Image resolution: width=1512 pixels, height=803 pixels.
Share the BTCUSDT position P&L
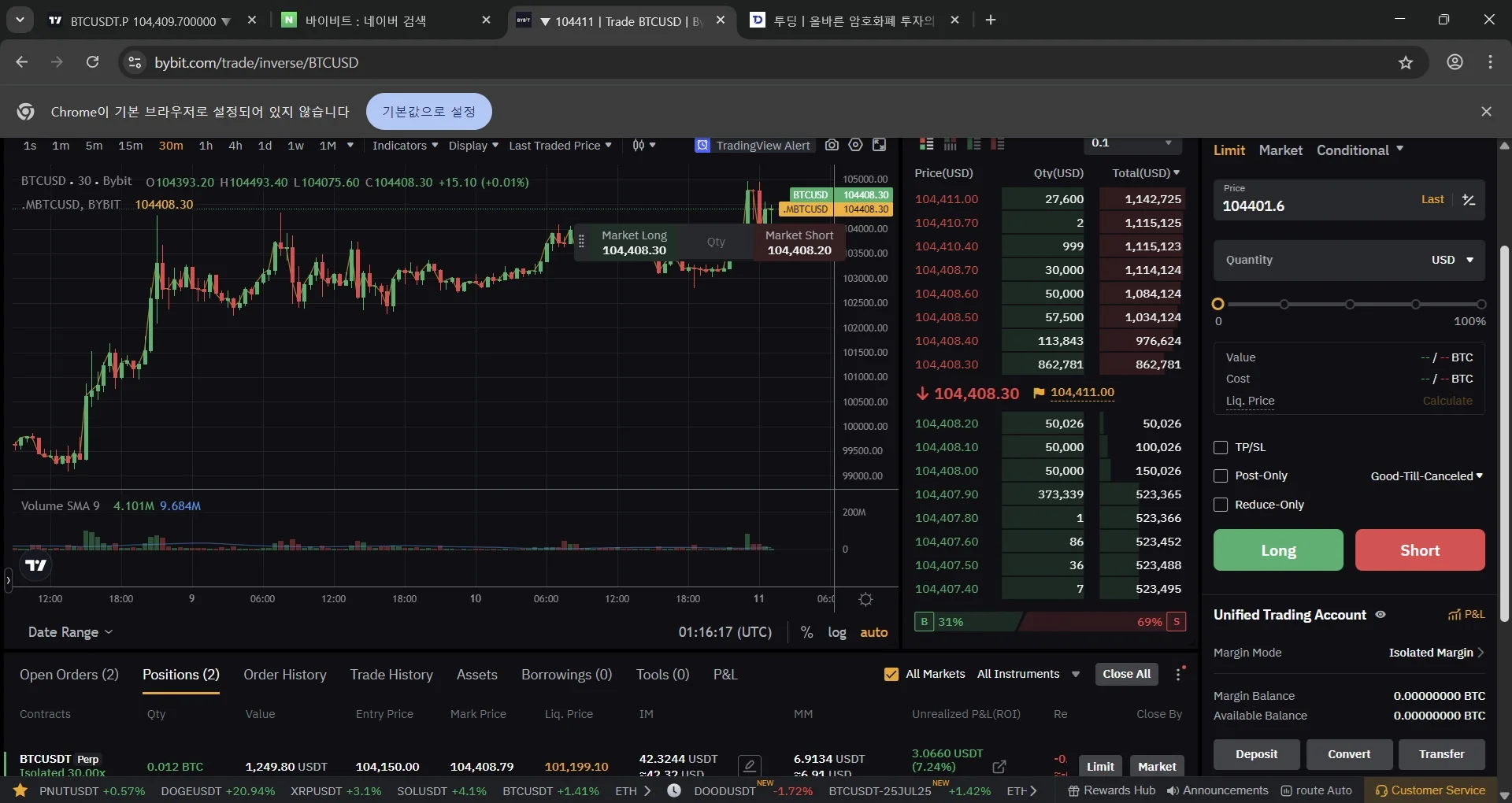point(999,767)
